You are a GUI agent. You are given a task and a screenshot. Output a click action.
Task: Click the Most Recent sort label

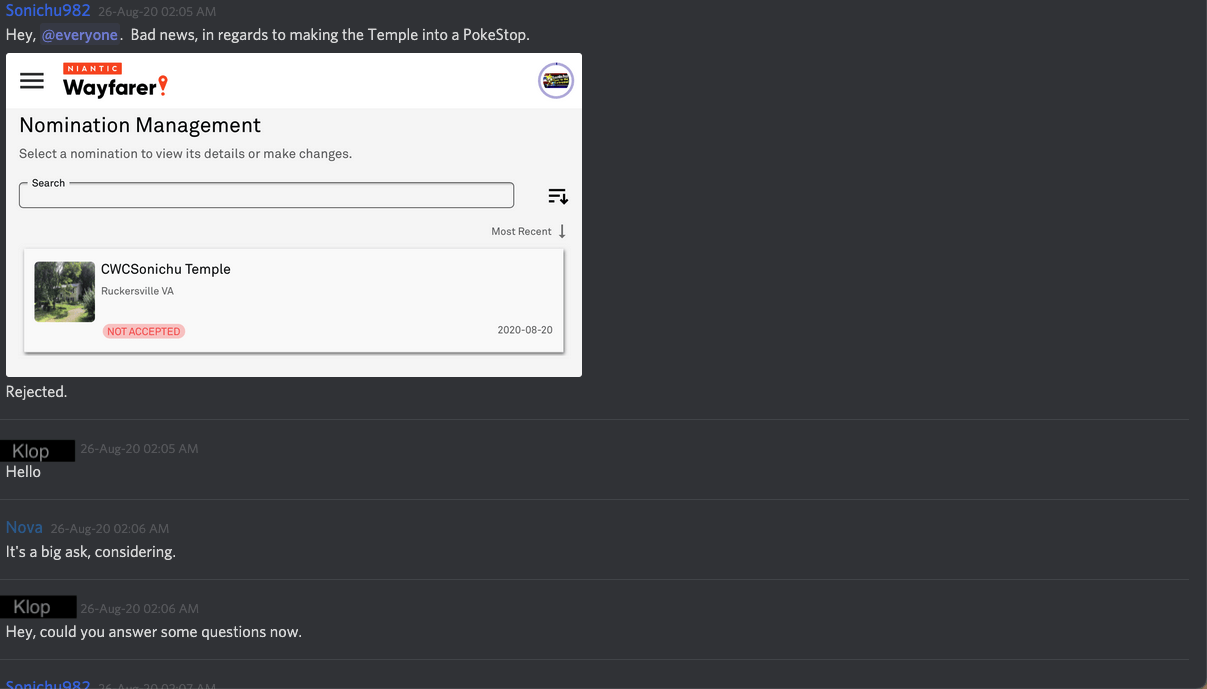pos(521,231)
